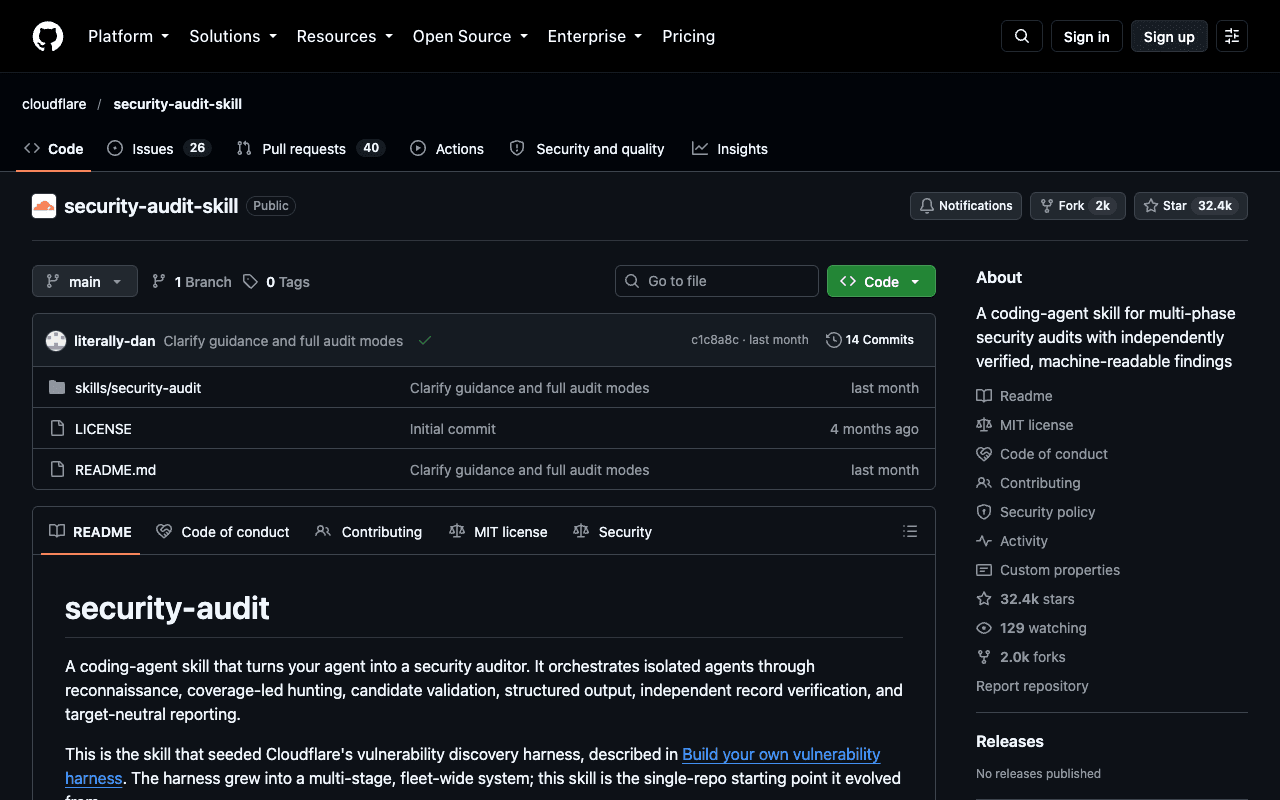Open the Insights tab

pos(730,148)
